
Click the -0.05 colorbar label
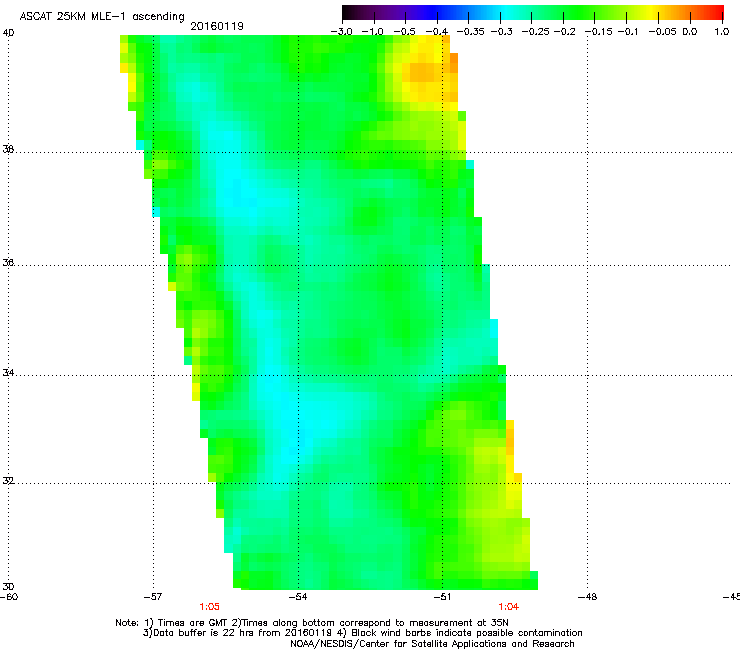[663, 32]
